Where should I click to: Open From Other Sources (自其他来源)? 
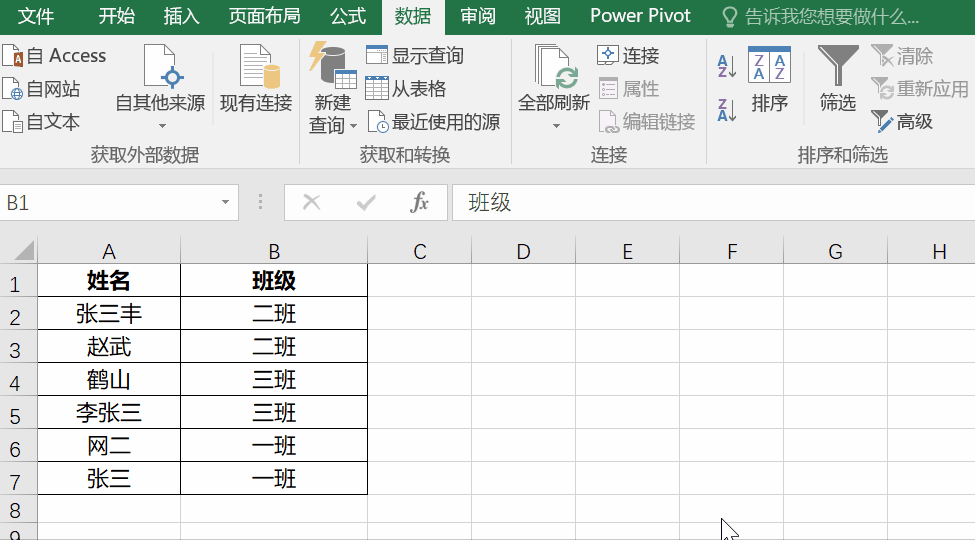click(160, 87)
